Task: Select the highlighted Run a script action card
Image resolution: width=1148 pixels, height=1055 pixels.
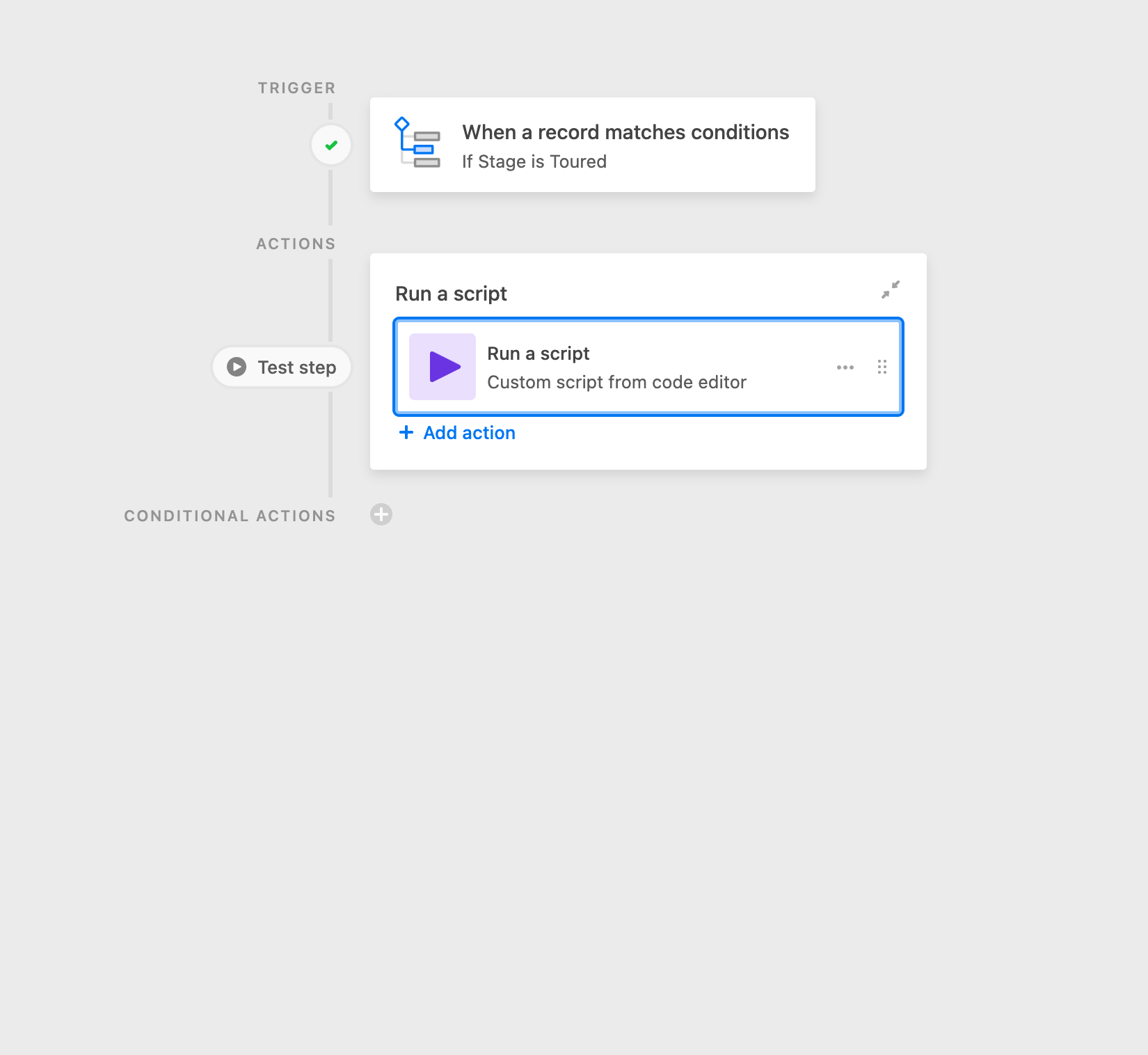Action: tap(648, 367)
